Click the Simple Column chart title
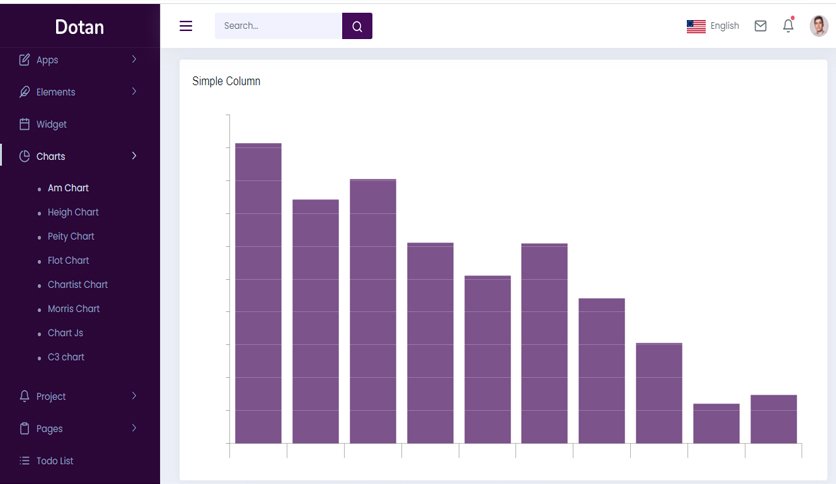Image resolution: width=836 pixels, height=484 pixels. tap(226, 81)
